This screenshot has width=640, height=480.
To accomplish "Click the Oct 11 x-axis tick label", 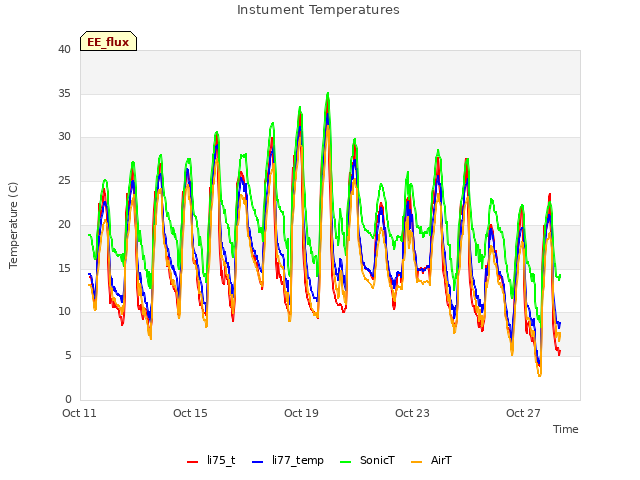I will [79, 413].
